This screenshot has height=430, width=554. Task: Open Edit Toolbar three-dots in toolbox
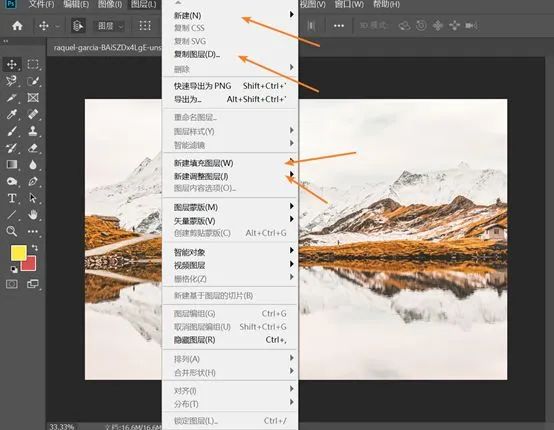coord(33,231)
